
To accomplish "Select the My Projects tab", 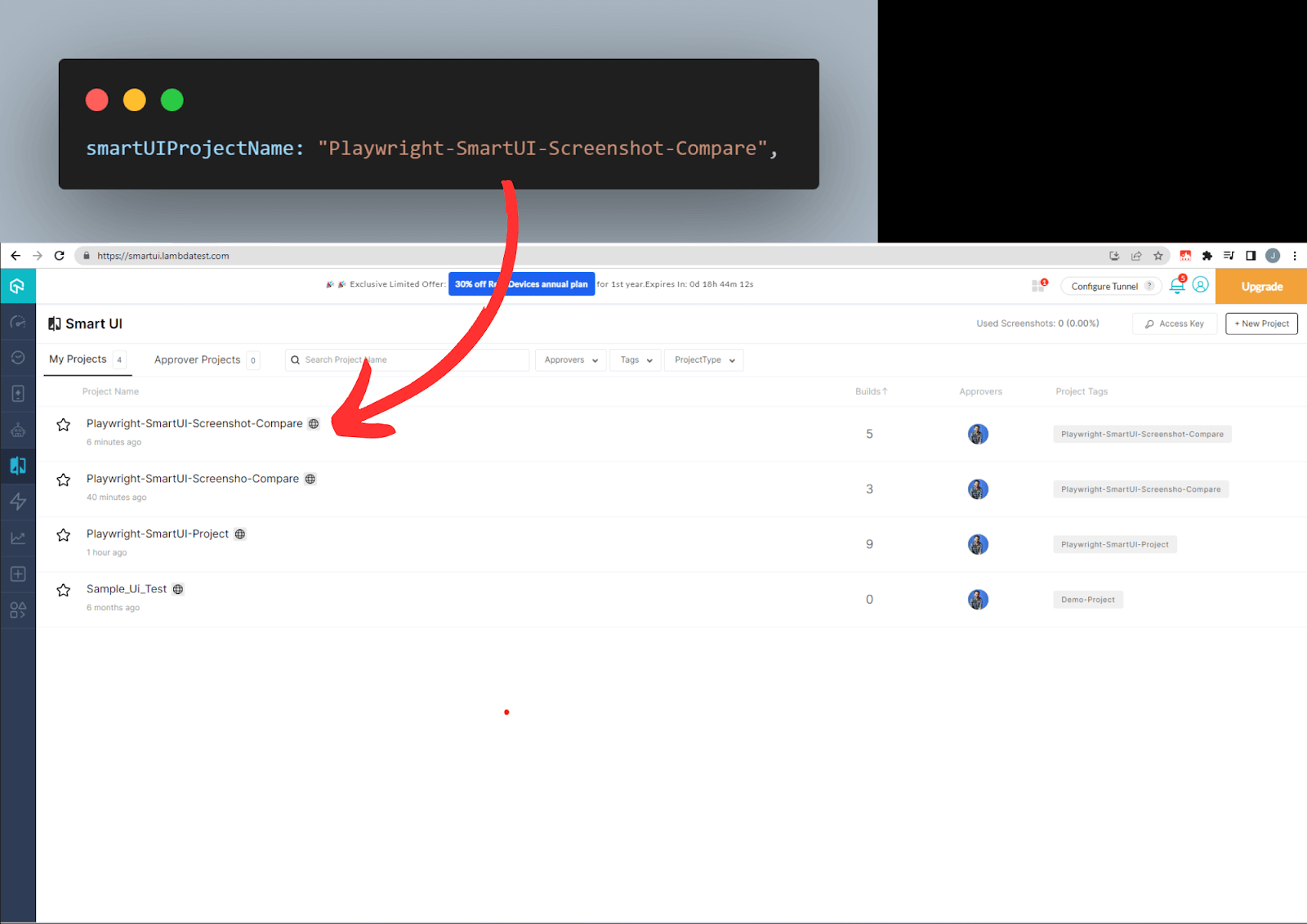I will [x=77, y=359].
